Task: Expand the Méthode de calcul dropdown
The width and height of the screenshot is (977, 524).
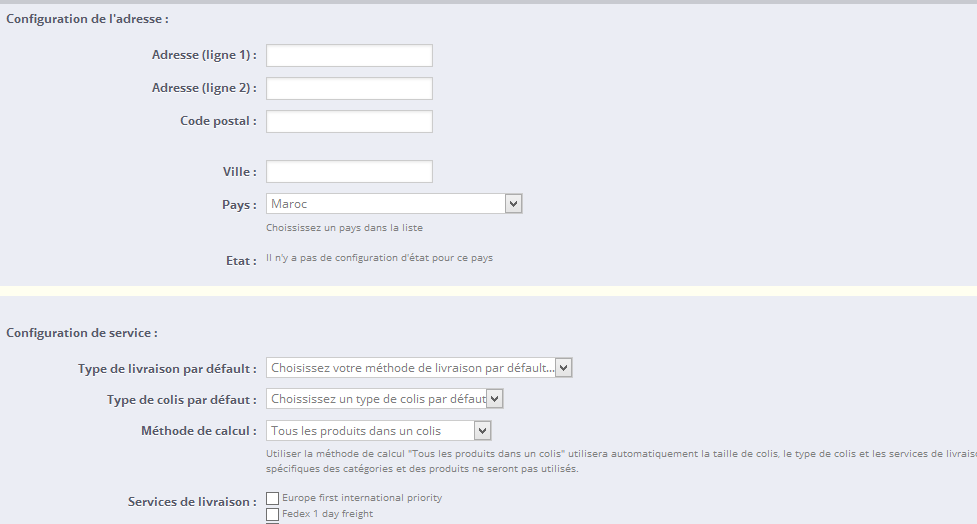Action: (379, 431)
